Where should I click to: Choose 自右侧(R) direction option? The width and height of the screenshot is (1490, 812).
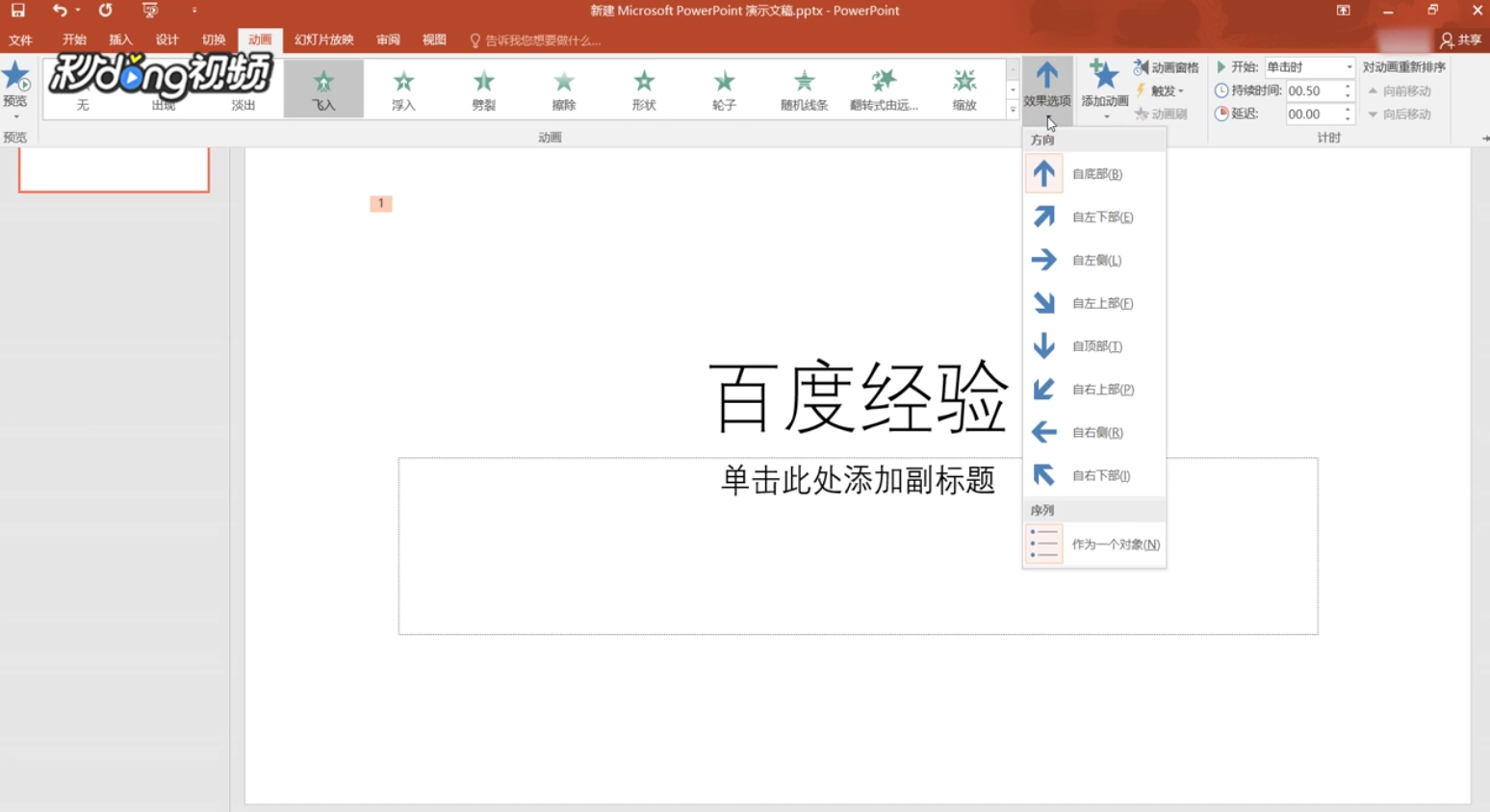tap(1094, 432)
